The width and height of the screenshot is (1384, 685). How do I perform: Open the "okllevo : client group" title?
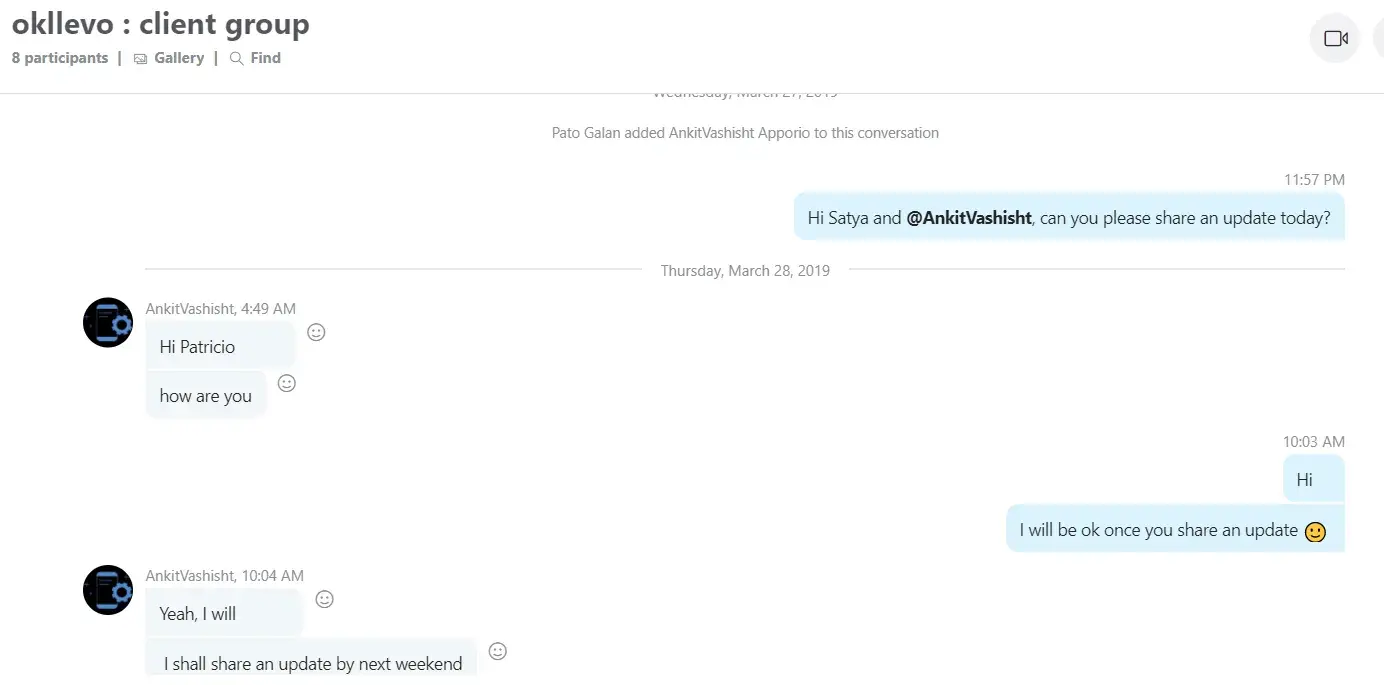161,23
